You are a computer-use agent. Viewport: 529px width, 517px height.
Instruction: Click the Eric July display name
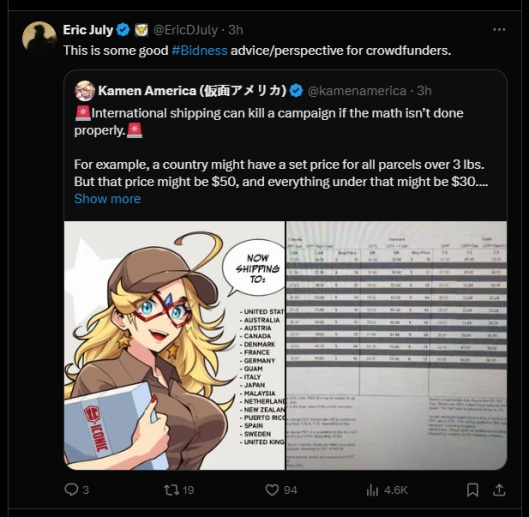tap(88, 30)
